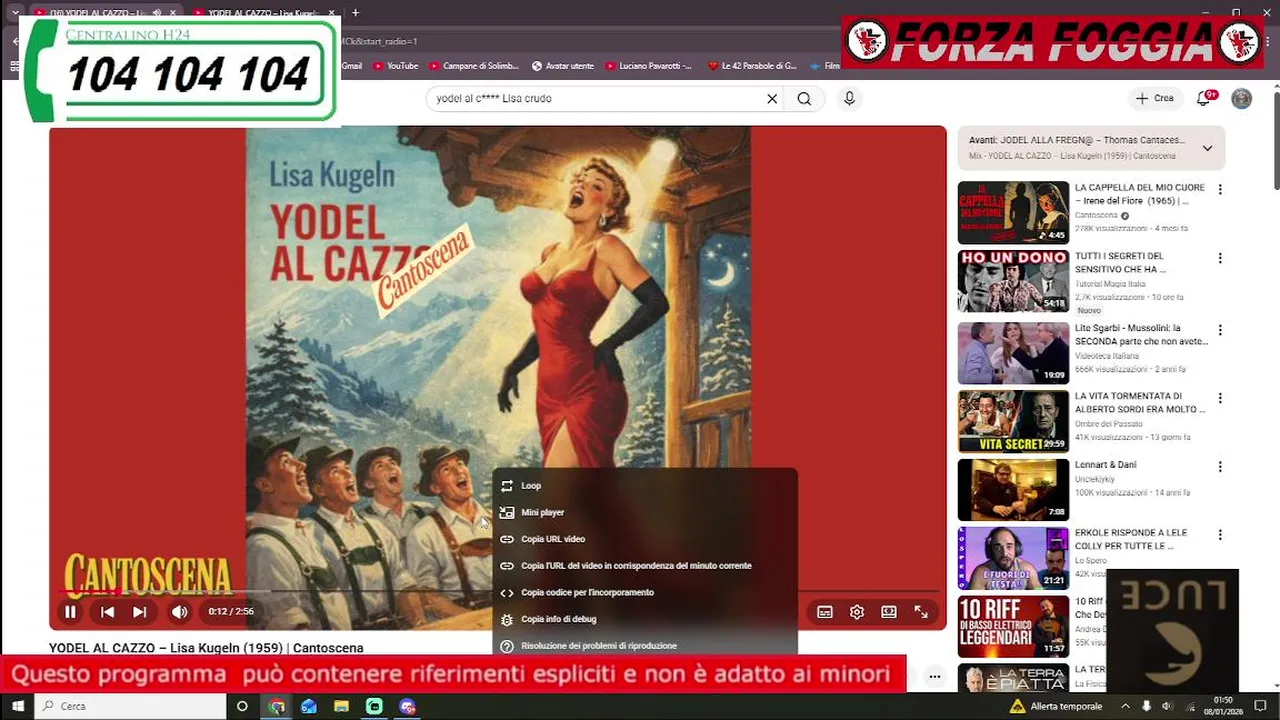Open options for Lite Sgarbi - Mussolini video

pos(1219,330)
